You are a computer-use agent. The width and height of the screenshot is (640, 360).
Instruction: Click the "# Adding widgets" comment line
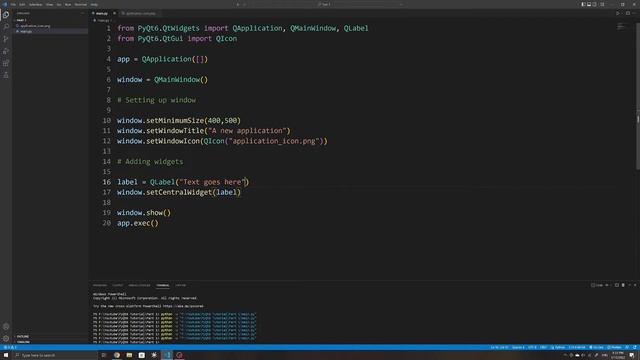point(150,162)
